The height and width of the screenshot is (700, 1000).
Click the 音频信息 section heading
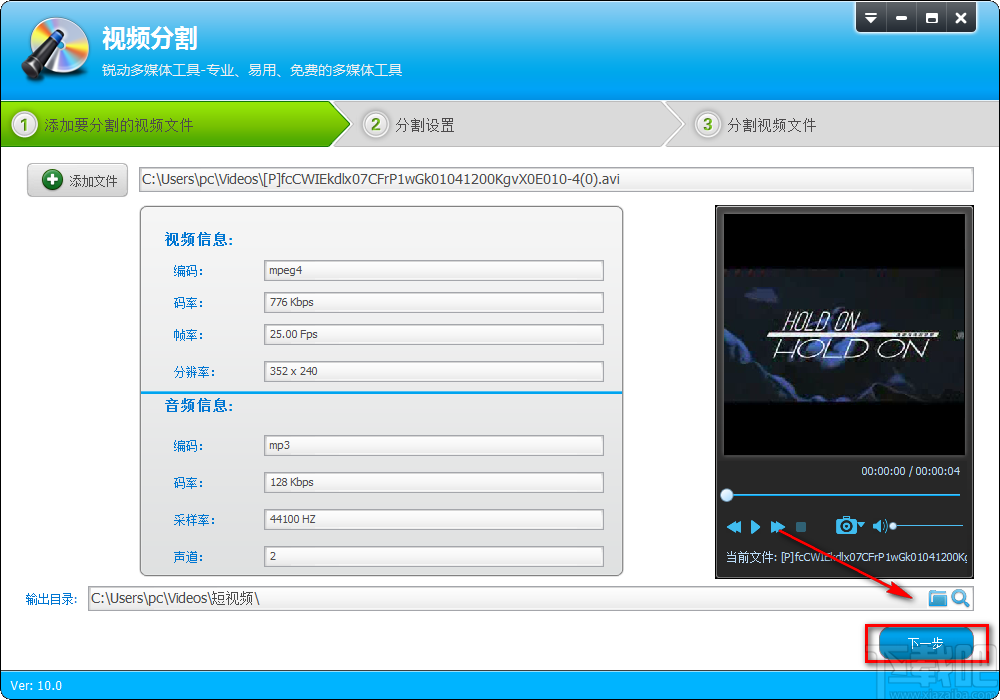[199, 405]
